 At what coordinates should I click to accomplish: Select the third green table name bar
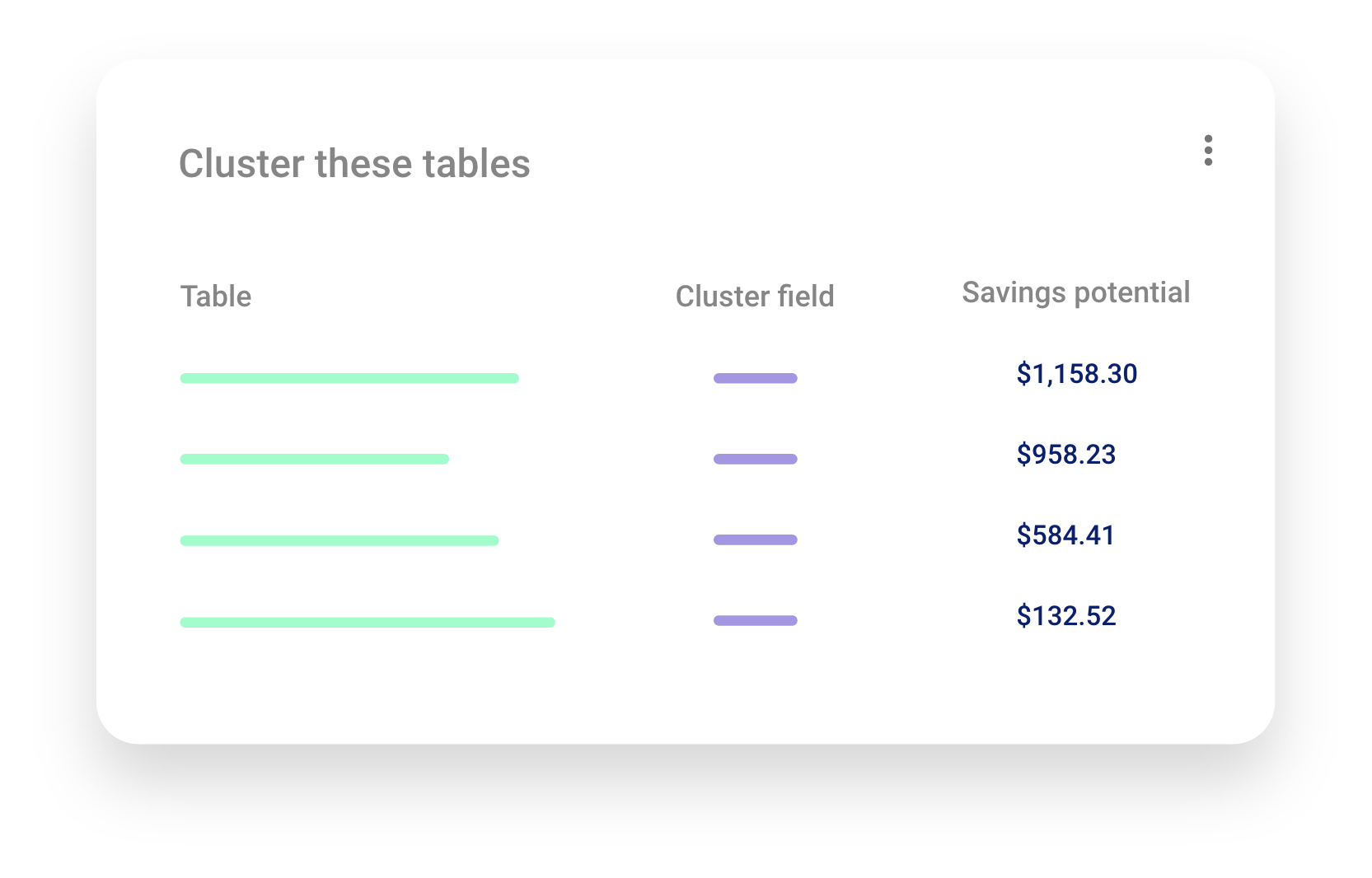click(x=339, y=540)
